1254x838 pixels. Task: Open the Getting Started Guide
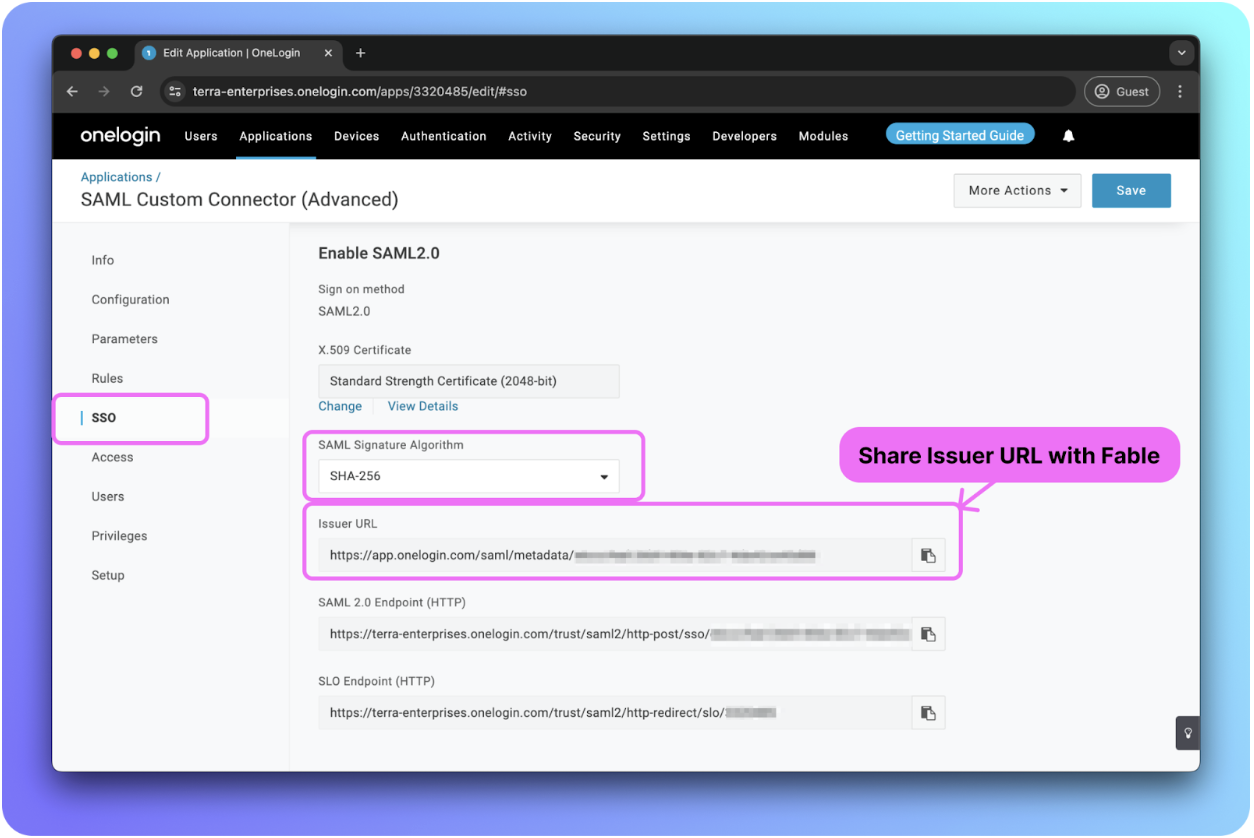pyautogui.click(x=960, y=135)
